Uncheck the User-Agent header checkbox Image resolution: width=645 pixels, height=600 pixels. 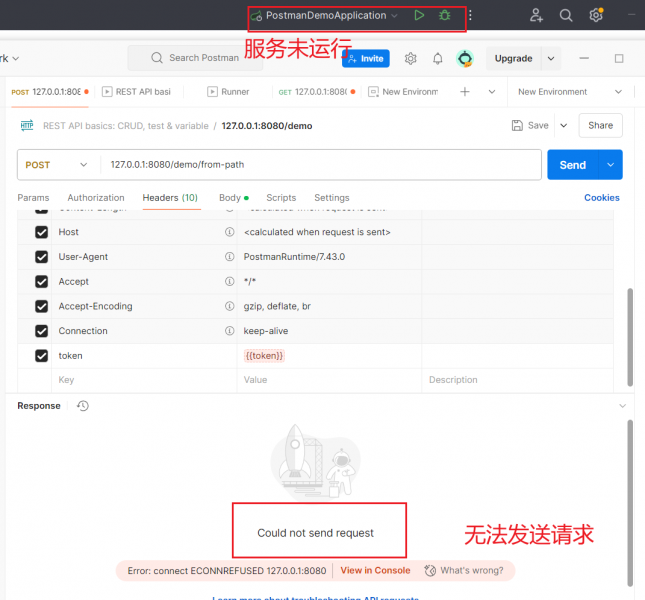[x=41, y=257]
